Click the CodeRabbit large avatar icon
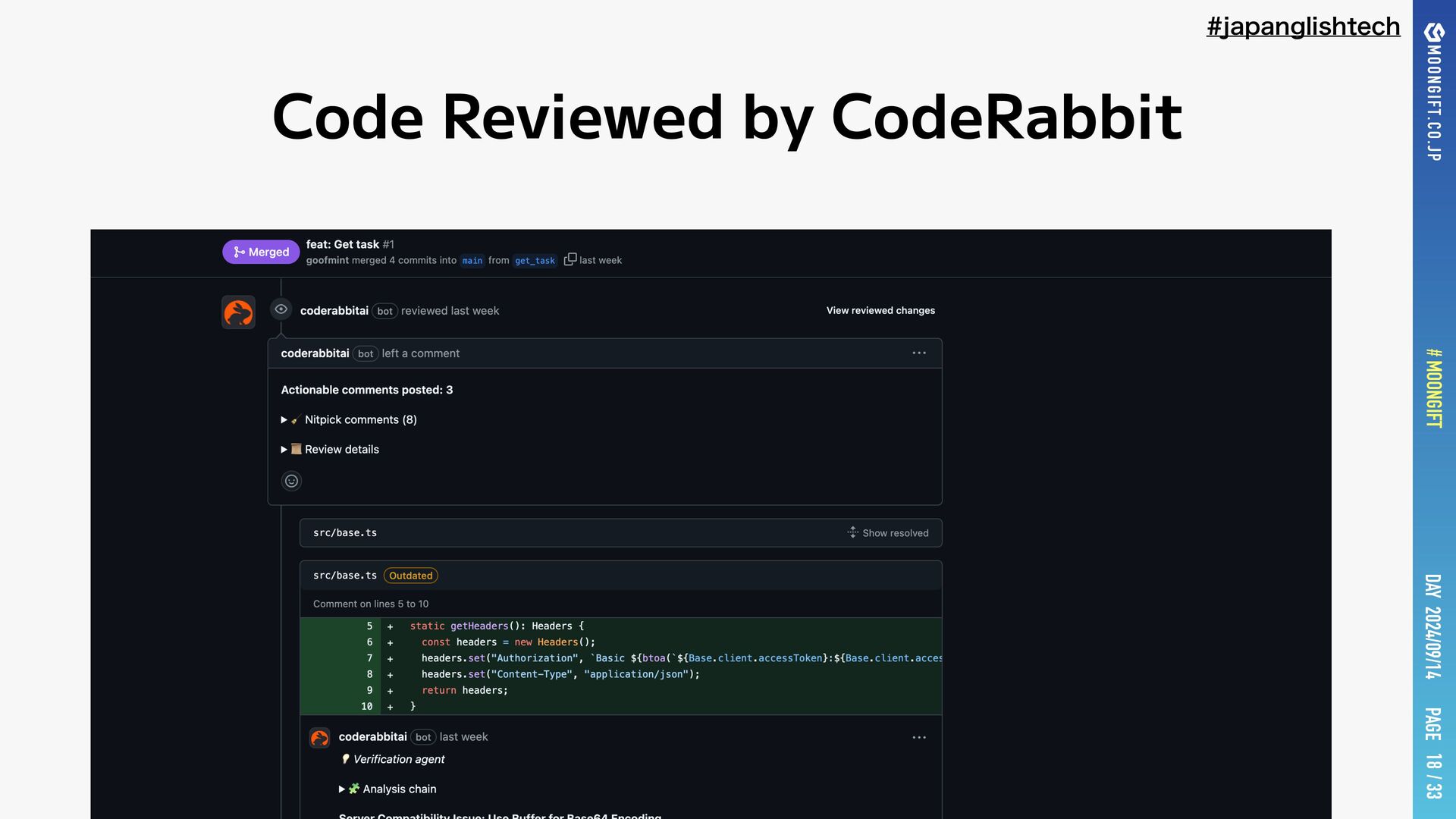 (238, 312)
